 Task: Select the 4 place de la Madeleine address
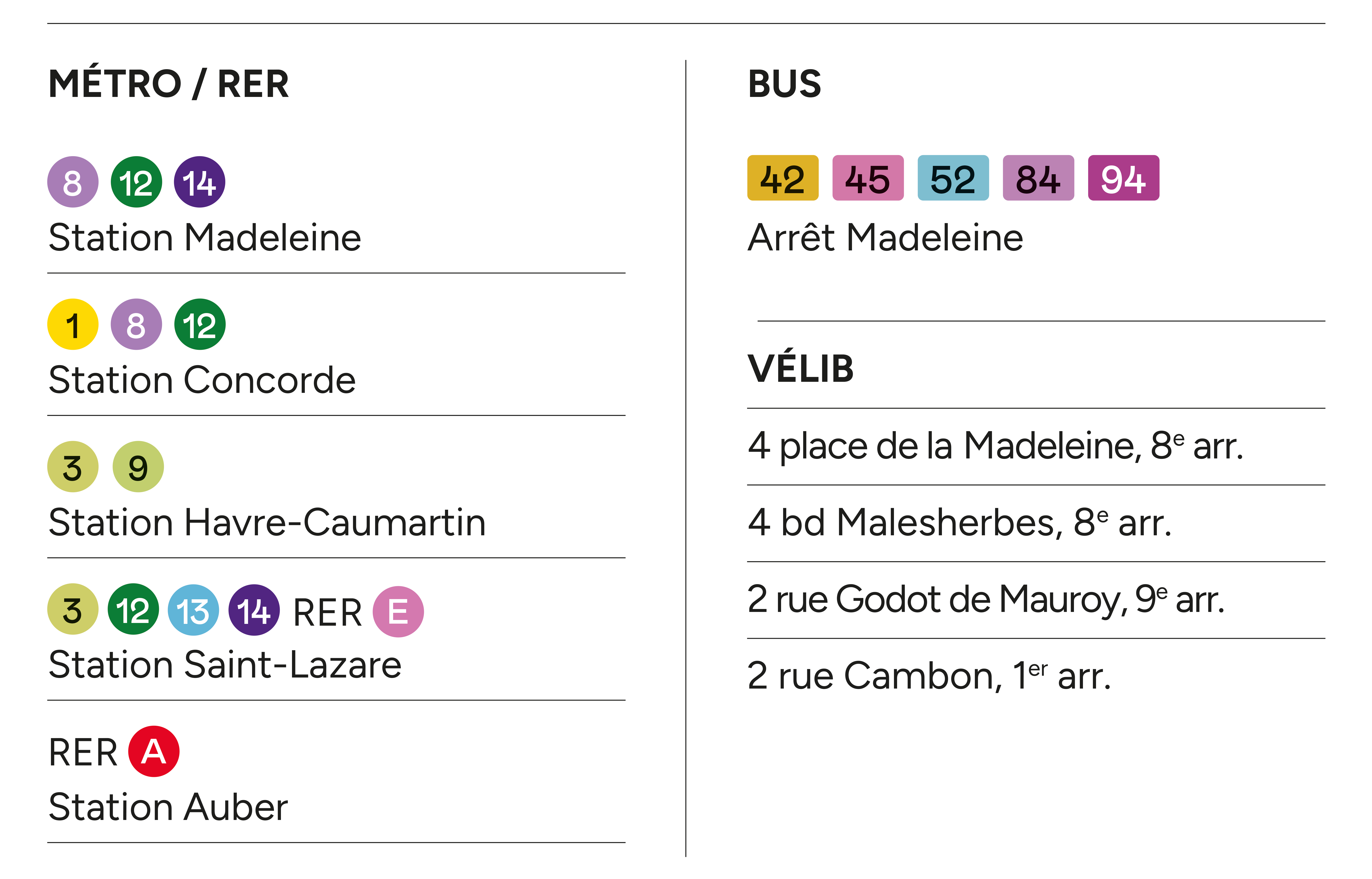pyautogui.click(x=995, y=446)
